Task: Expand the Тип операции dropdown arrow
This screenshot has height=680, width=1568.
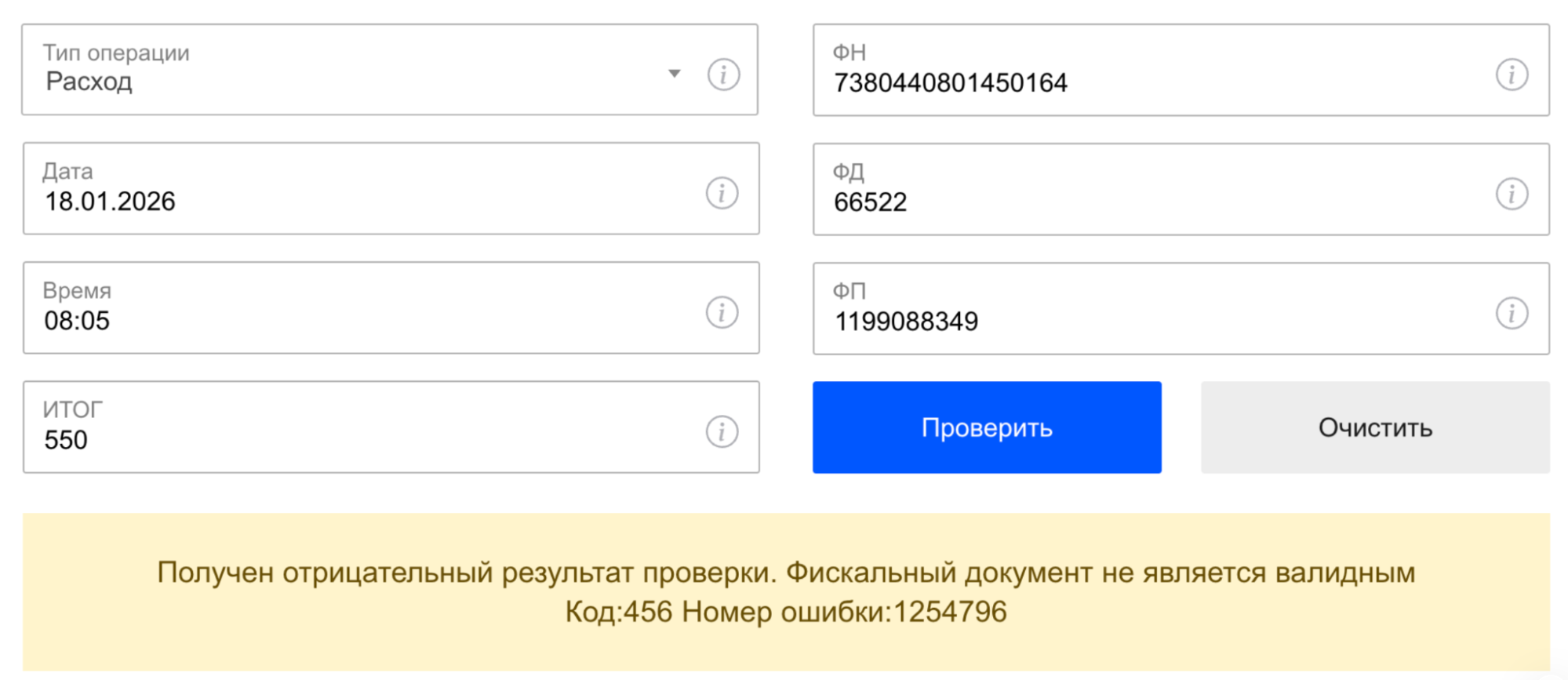Action: [x=675, y=74]
